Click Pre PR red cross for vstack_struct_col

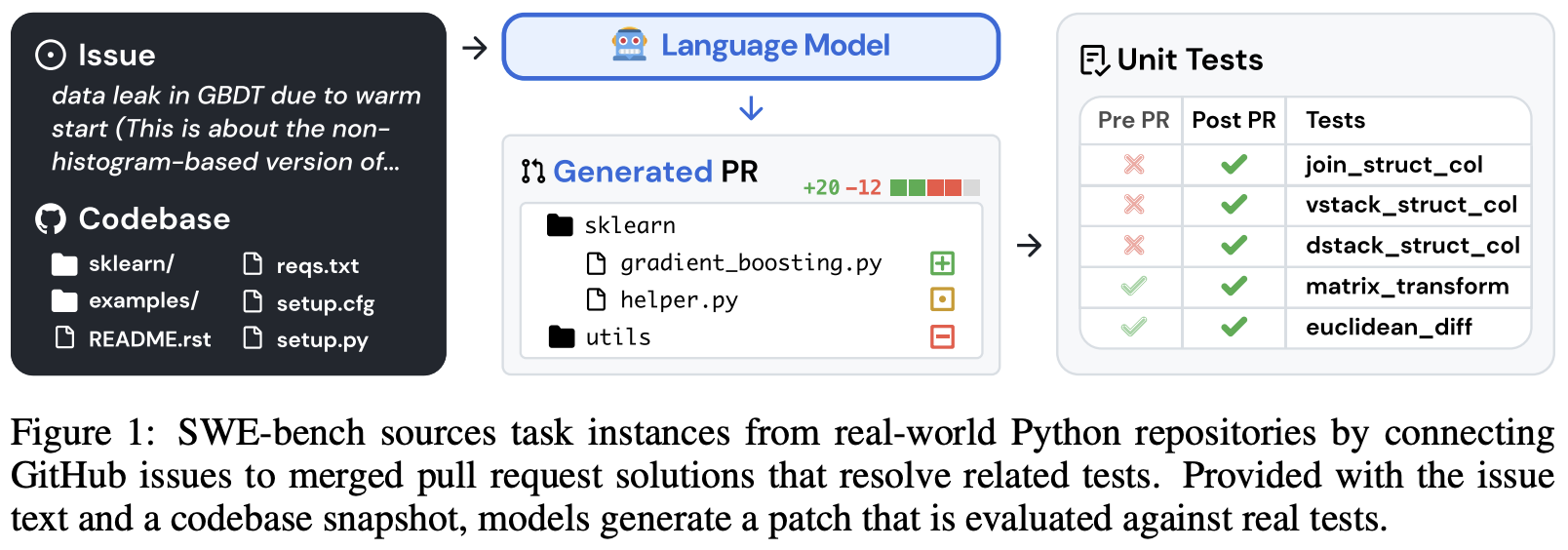tap(1133, 205)
